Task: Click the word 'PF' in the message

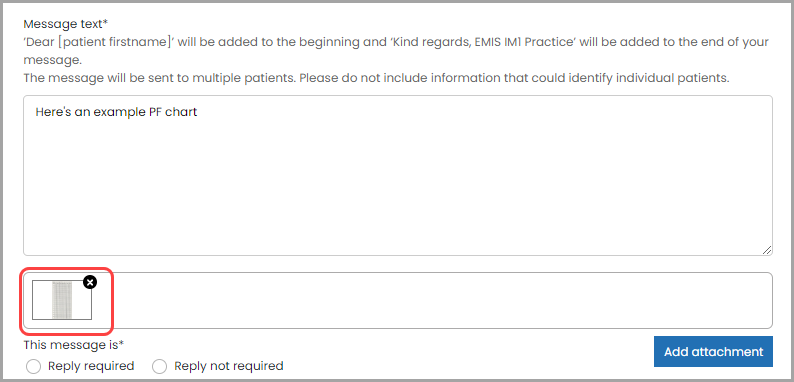Action: 156,112
